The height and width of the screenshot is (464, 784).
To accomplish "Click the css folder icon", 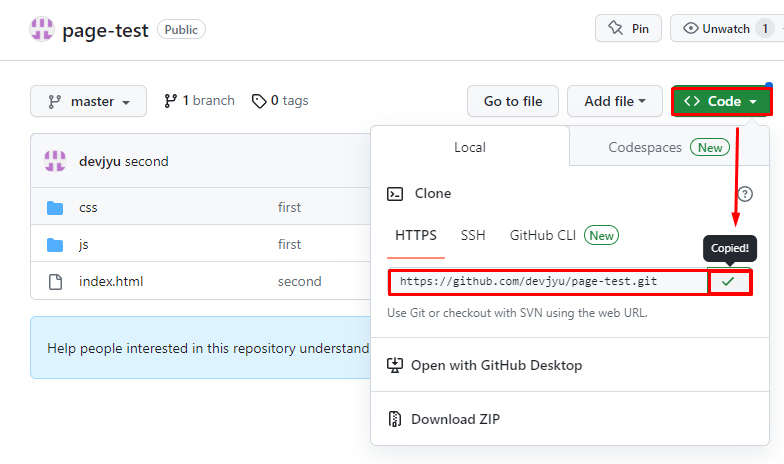I will tap(55, 208).
